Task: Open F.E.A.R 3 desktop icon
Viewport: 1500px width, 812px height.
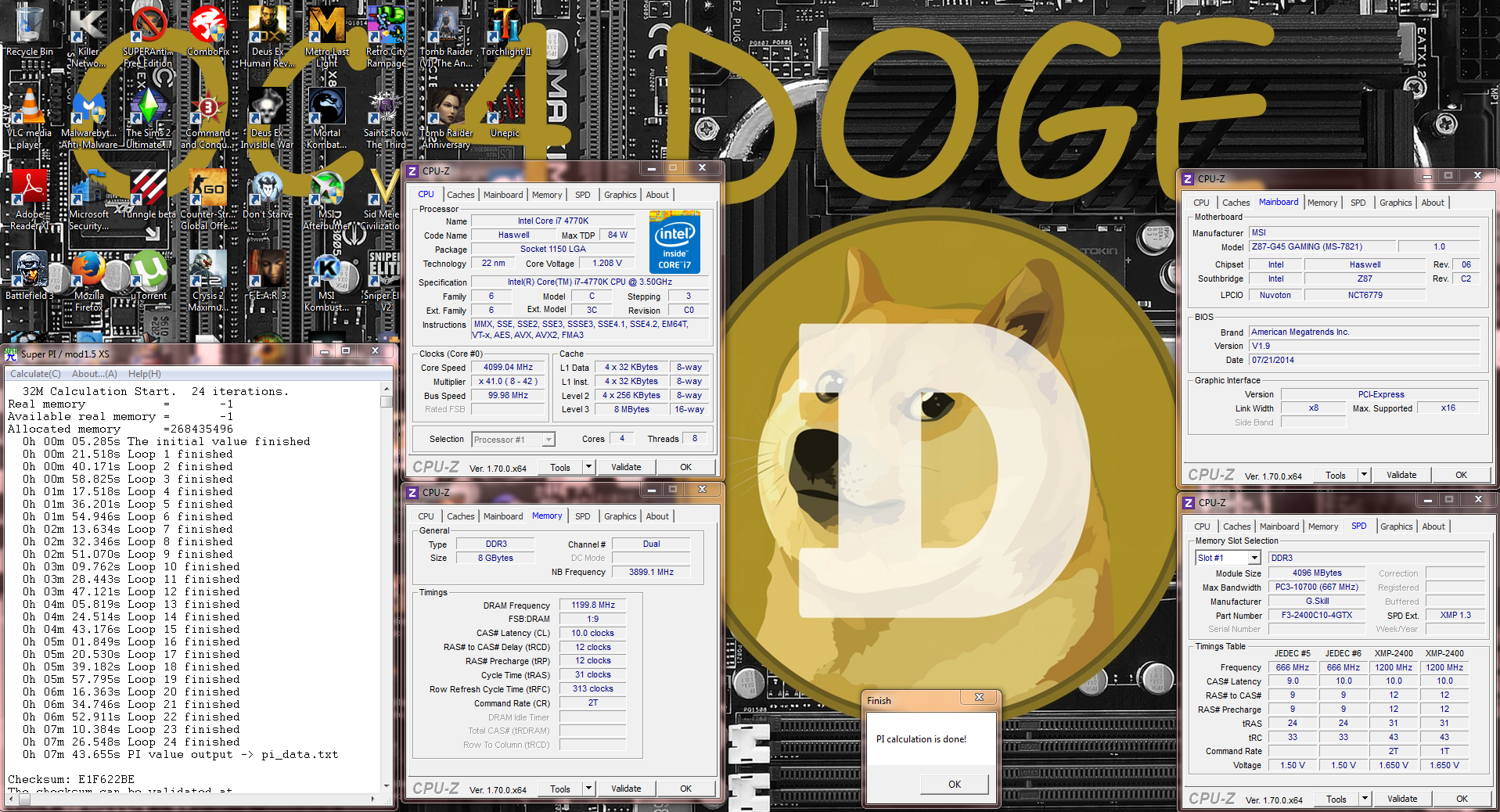Action: (268, 275)
